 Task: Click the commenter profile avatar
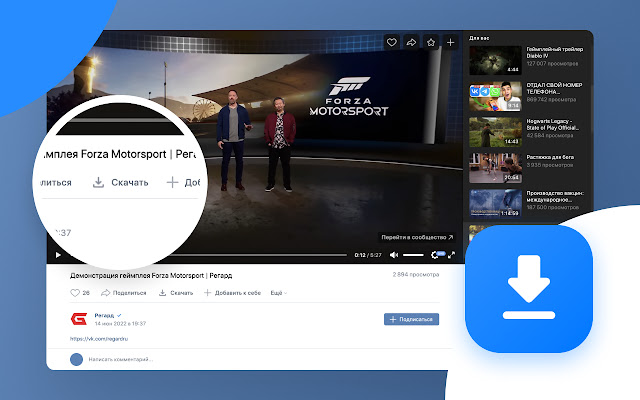point(76,359)
